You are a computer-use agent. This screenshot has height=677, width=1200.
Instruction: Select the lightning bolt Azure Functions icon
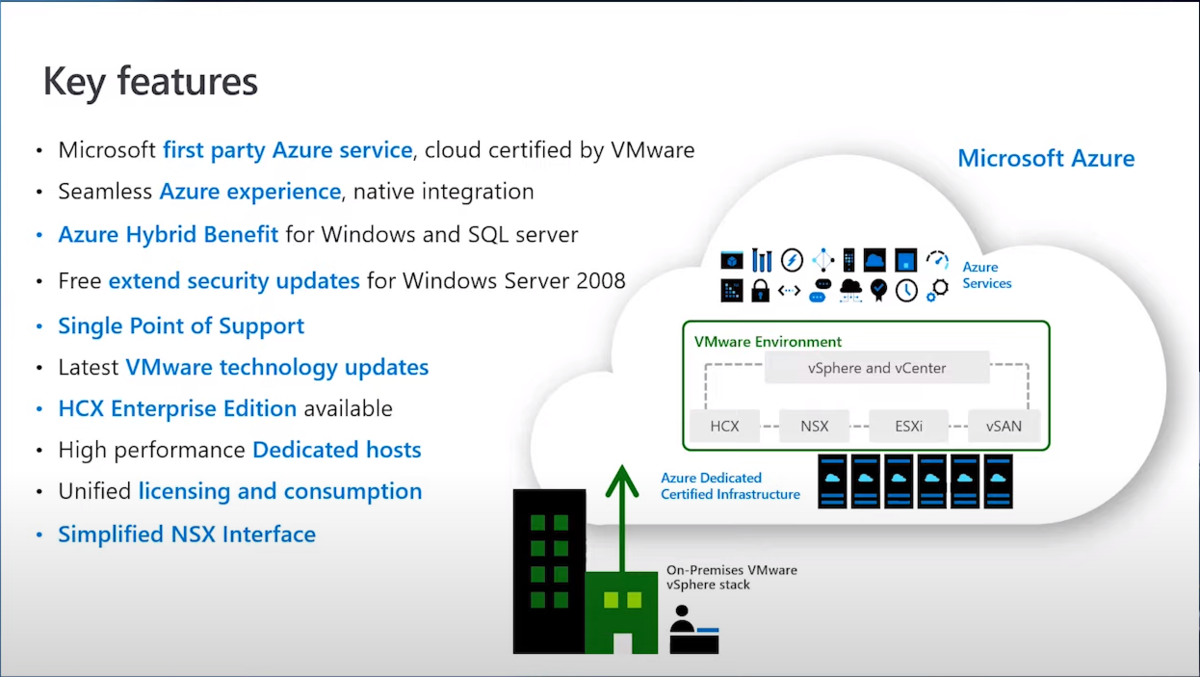(x=791, y=260)
